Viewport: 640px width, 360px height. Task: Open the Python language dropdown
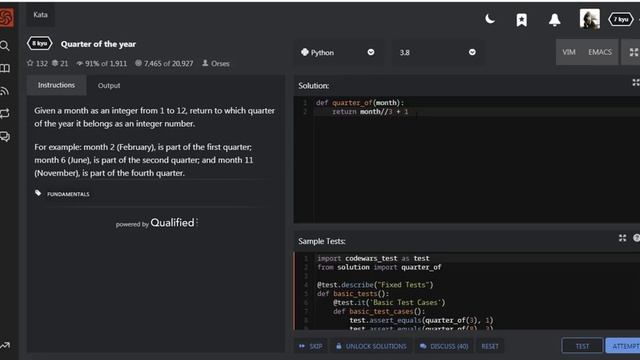[x=338, y=52]
